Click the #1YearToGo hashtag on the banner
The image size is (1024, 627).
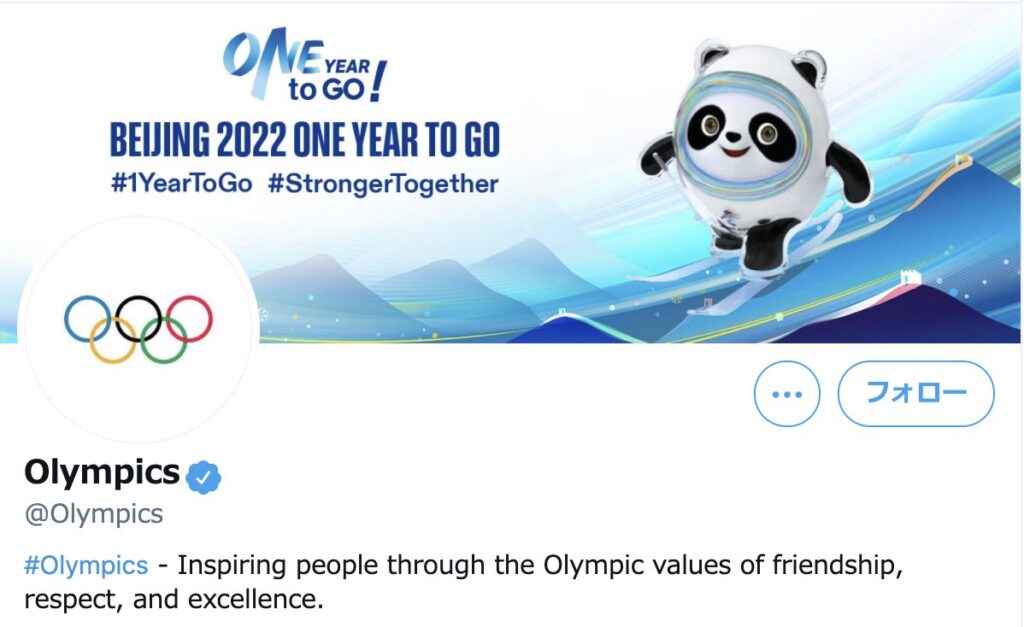[182, 184]
